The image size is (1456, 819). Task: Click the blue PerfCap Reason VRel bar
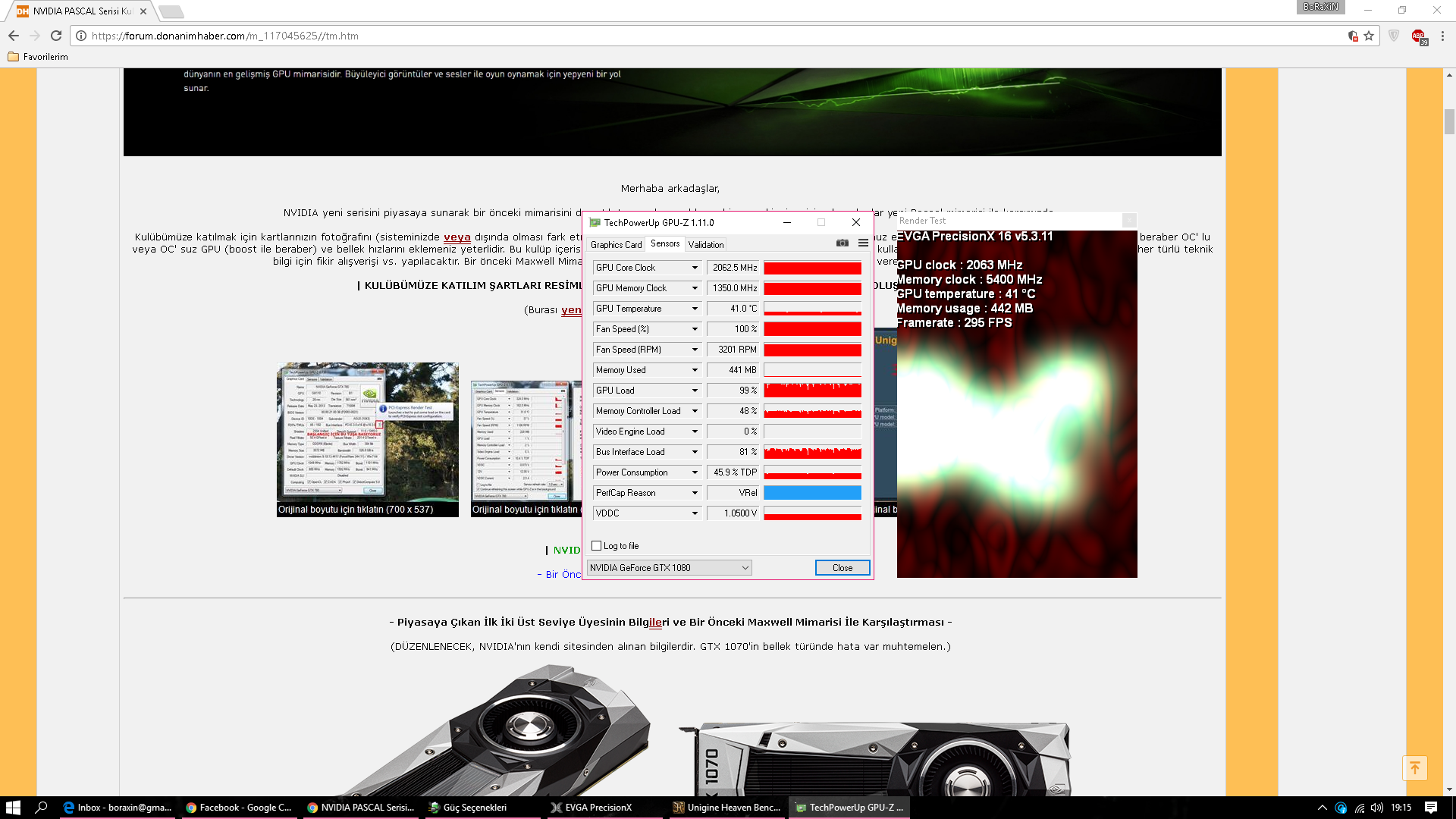[x=812, y=493]
